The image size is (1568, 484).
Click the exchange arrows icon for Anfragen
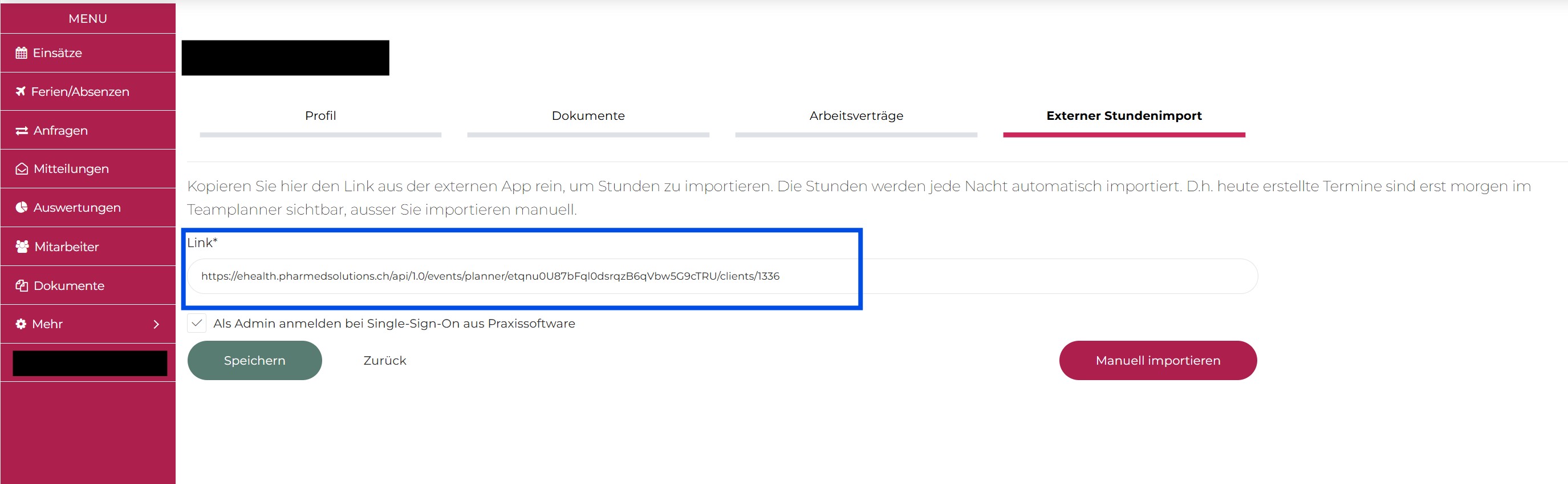[x=22, y=131]
